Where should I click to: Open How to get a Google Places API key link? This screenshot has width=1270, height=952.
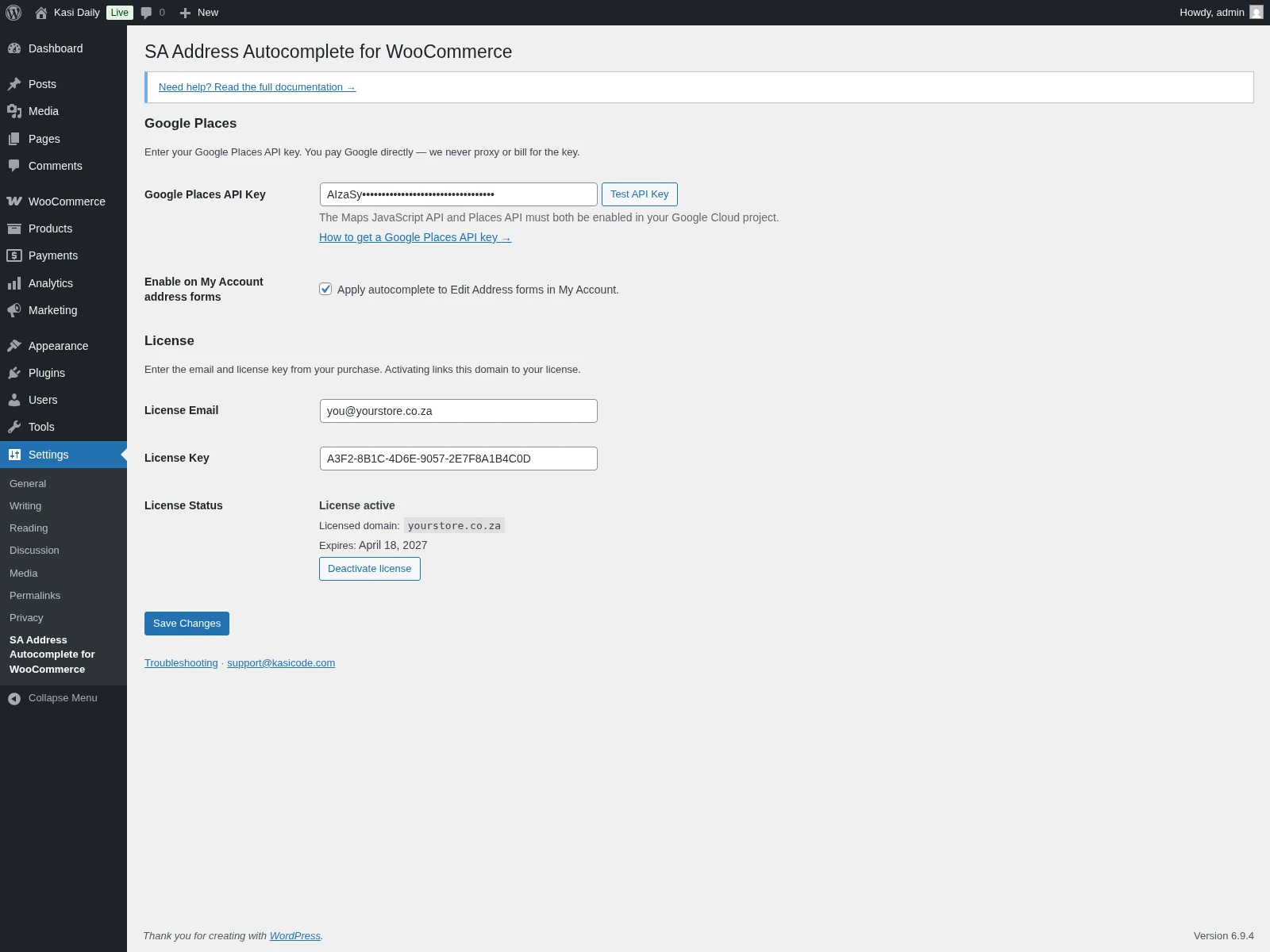[415, 237]
